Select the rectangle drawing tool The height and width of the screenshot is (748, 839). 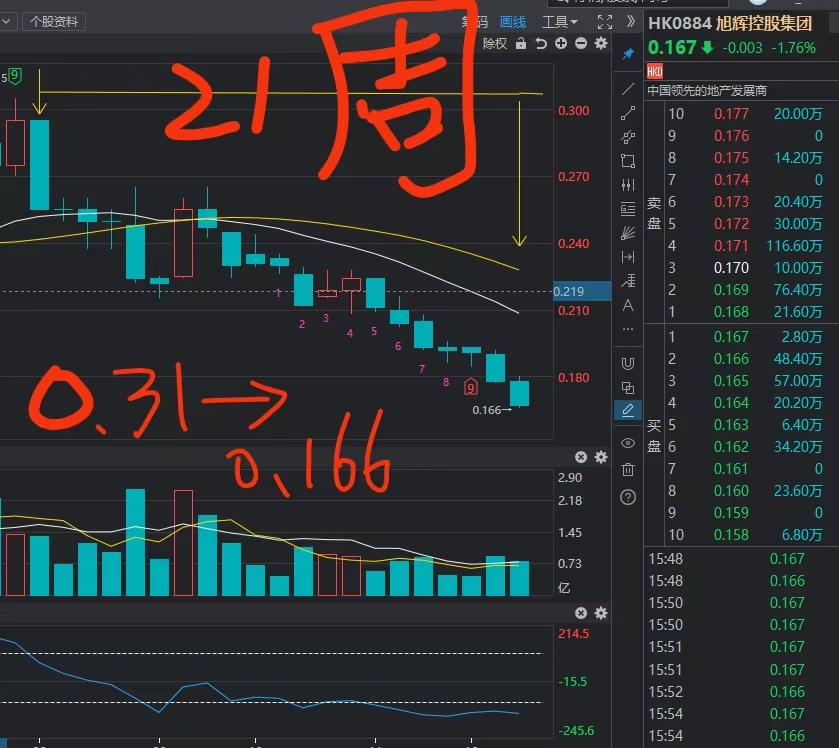pyautogui.click(x=628, y=161)
